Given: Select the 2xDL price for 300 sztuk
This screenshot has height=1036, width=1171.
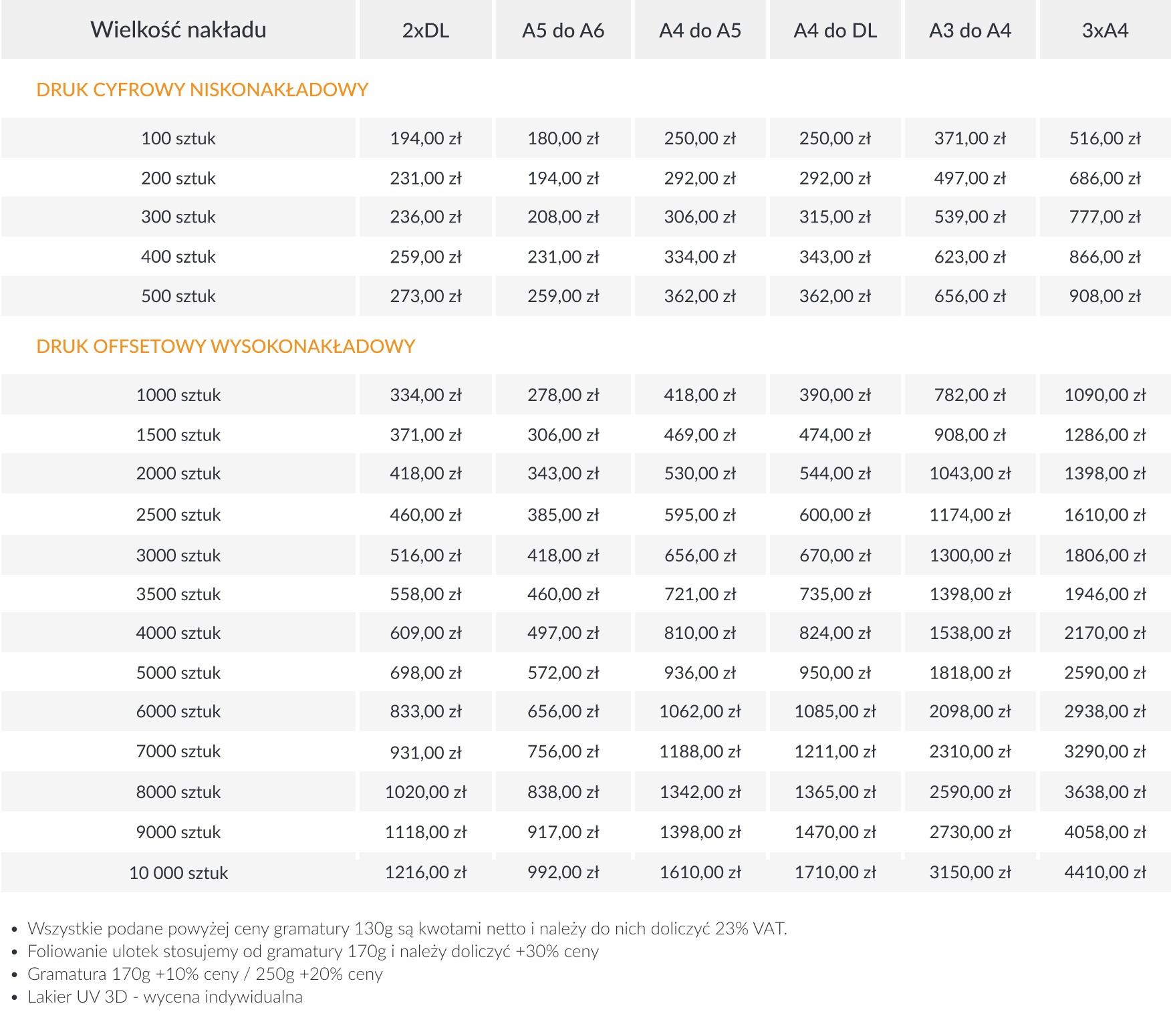Looking at the screenshot, I should (426, 217).
